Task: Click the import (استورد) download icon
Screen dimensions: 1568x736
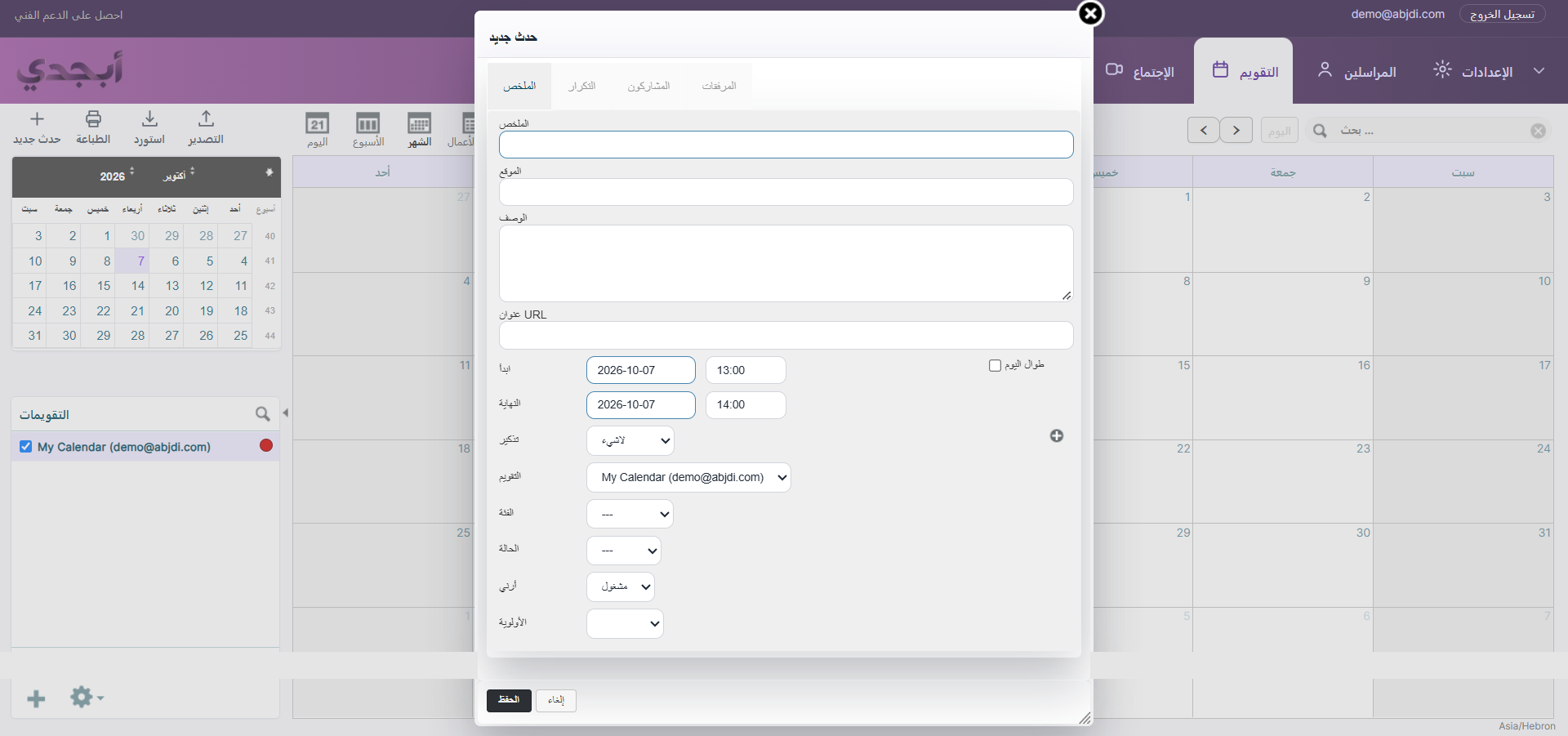Action: (149, 119)
